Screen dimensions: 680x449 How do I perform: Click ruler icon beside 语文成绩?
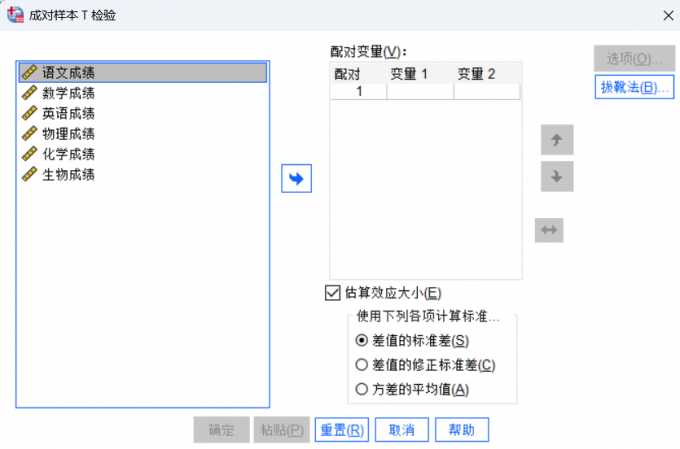pos(29,72)
